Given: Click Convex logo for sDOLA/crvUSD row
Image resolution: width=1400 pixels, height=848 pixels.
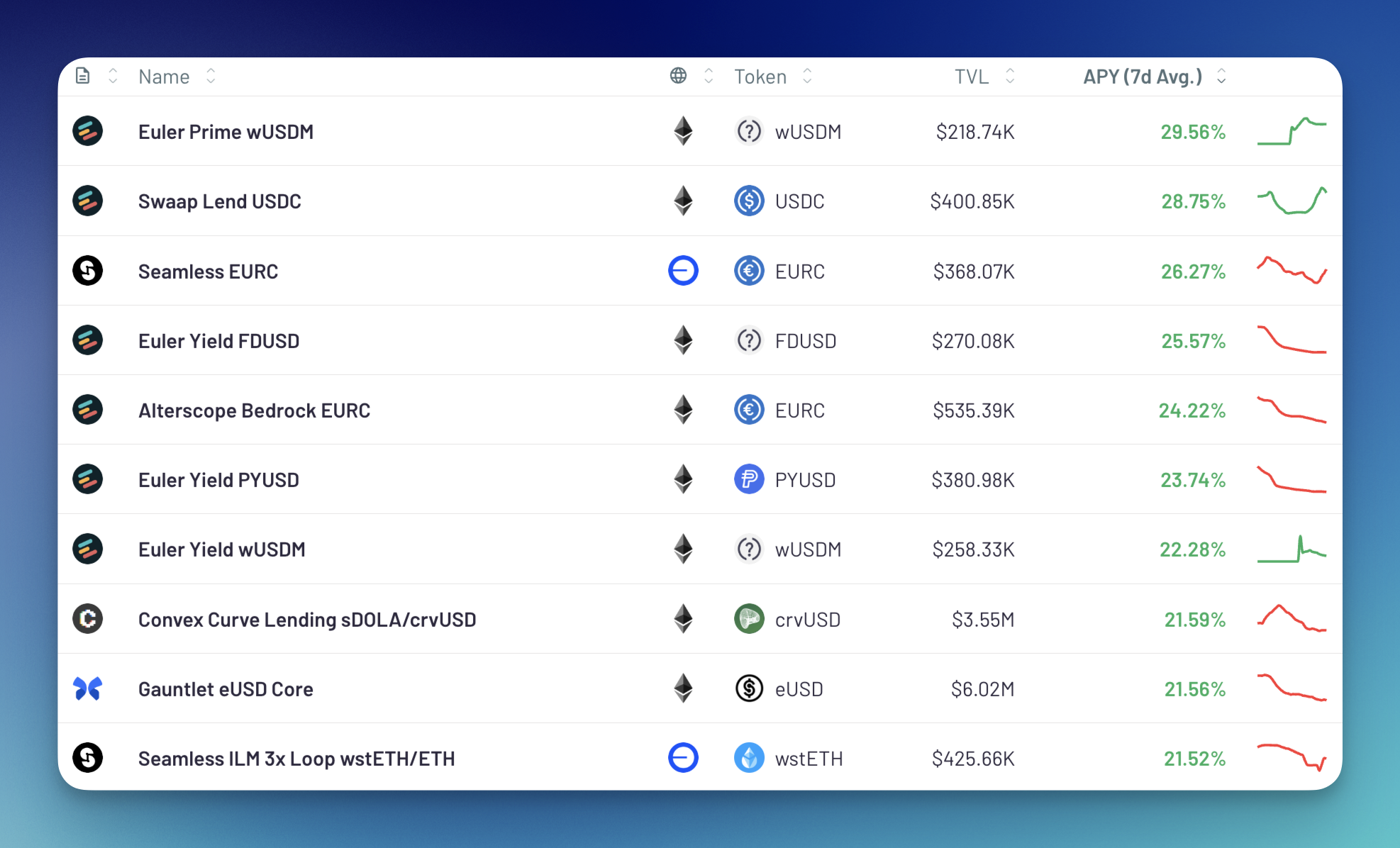Looking at the screenshot, I should click(x=88, y=619).
